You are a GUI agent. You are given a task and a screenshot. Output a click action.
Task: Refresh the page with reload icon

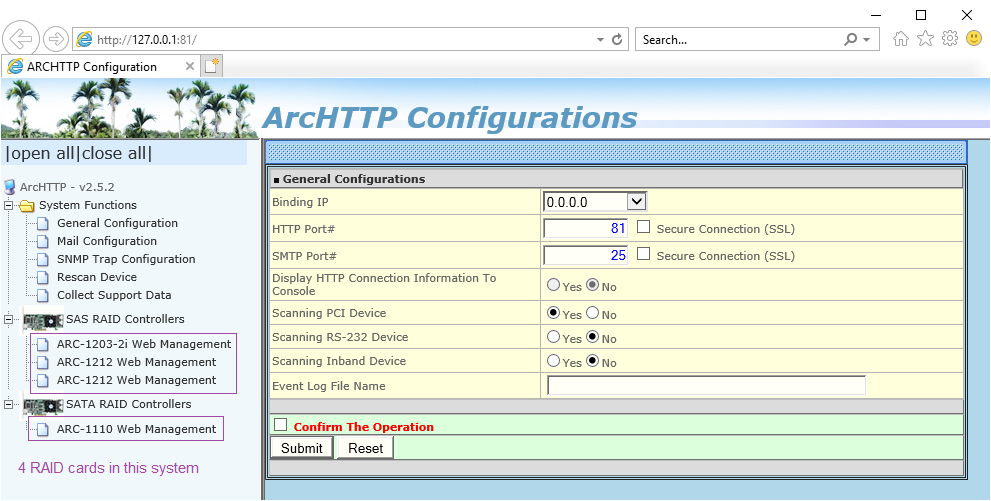click(x=617, y=40)
